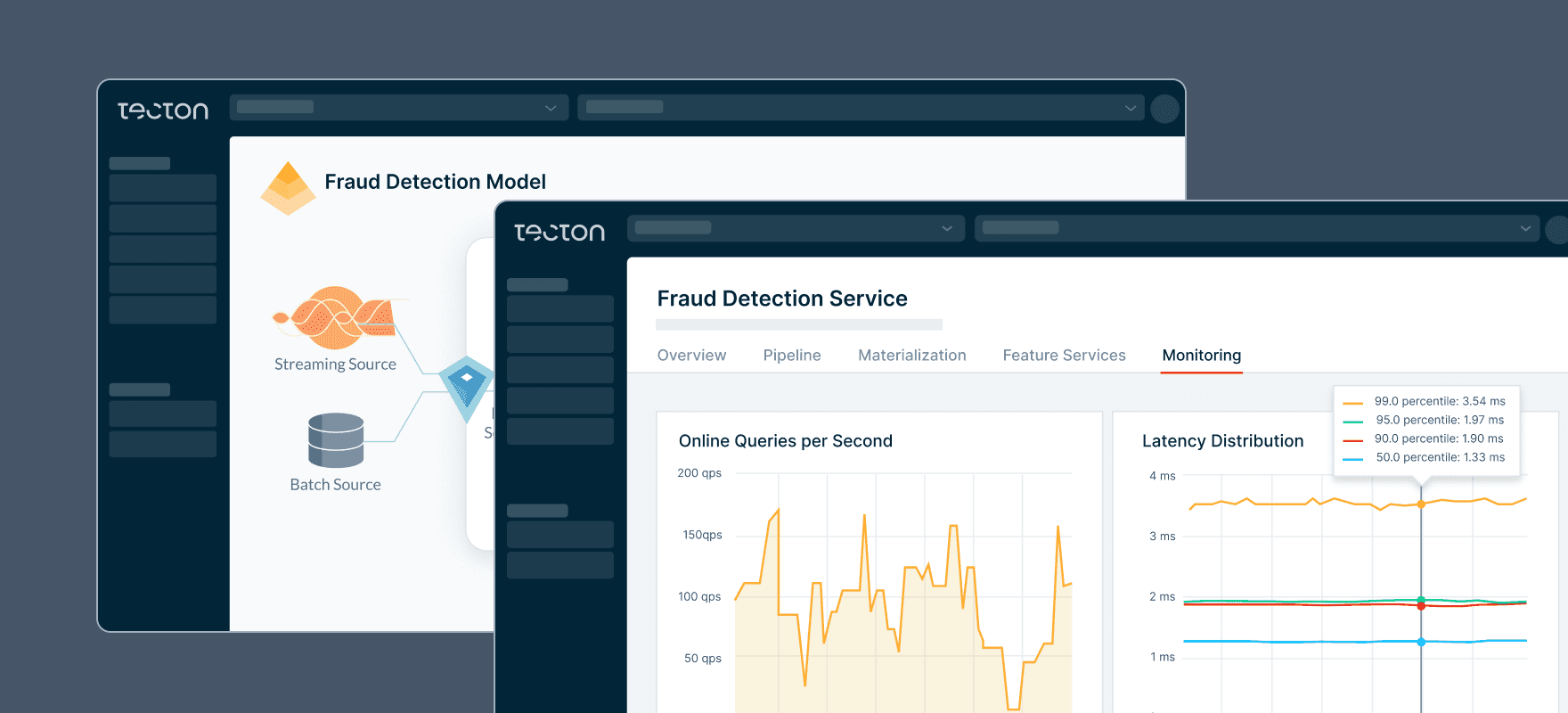Click the 99.0 percentile legend entry

[x=1425, y=401]
